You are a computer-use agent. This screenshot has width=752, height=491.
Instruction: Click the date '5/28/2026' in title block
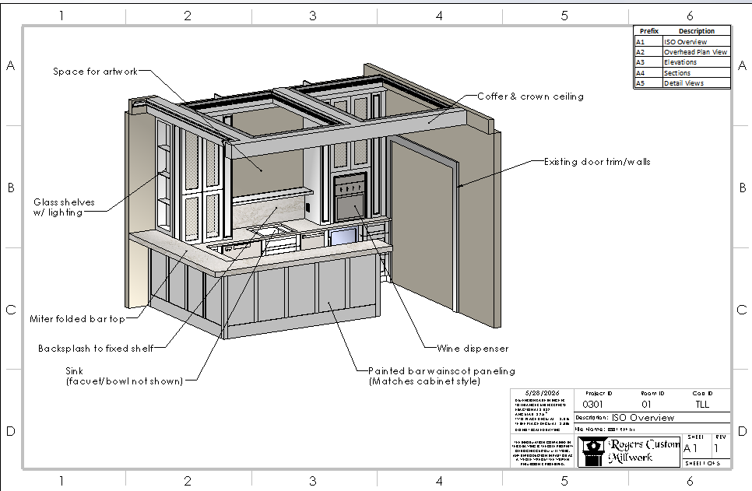[x=542, y=393]
